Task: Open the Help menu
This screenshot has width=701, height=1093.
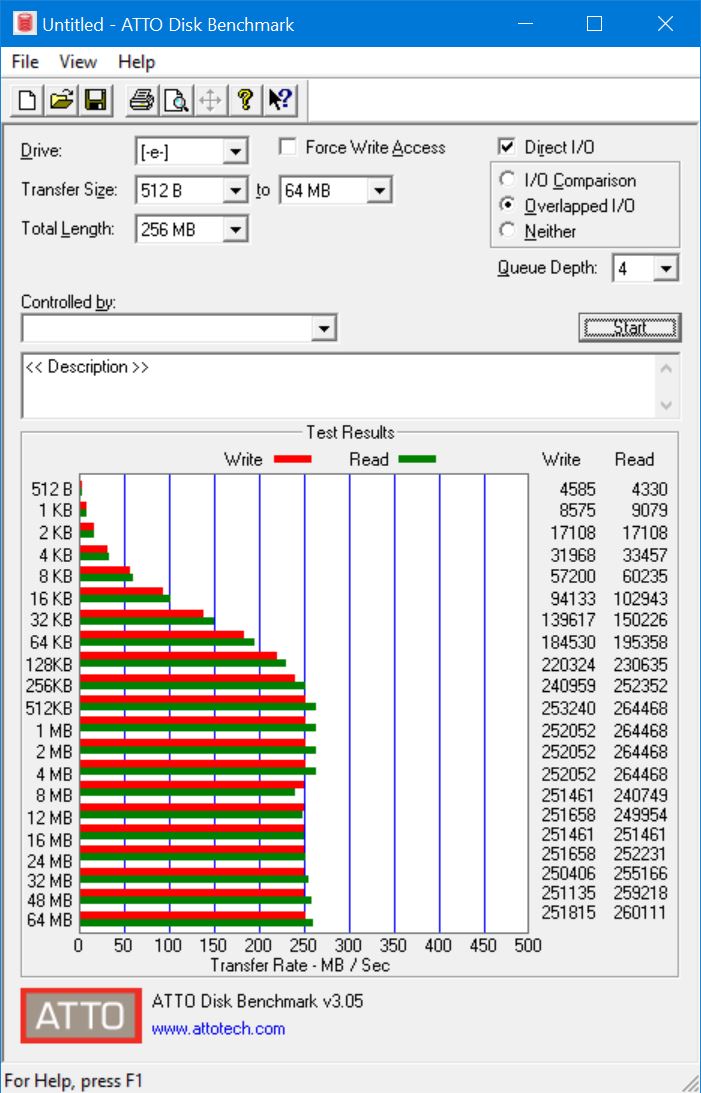Action: [136, 62]
